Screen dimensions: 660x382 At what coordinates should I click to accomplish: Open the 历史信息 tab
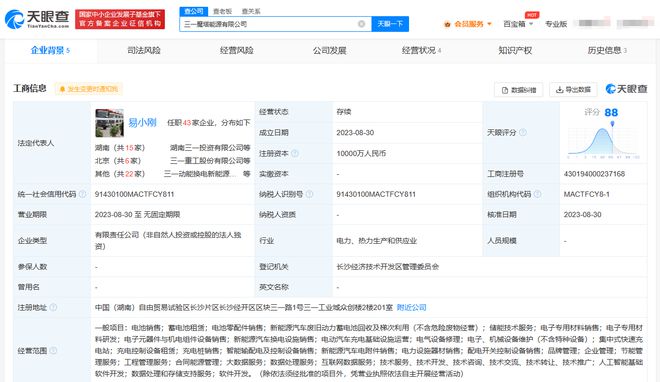pyautogui.click(x=607, y=50)
